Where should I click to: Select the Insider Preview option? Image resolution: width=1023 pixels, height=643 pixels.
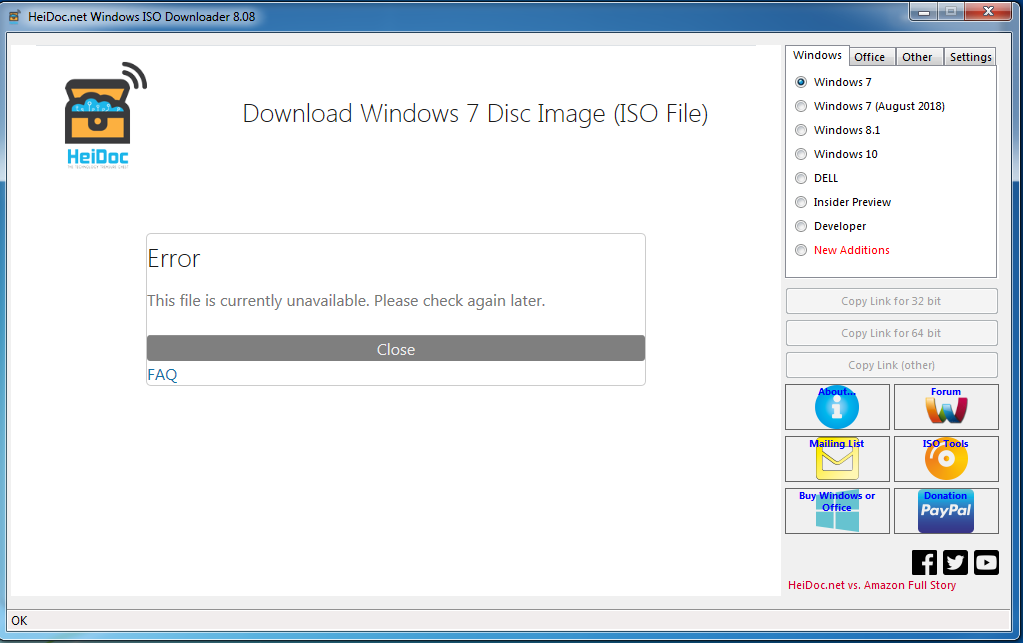801,202
